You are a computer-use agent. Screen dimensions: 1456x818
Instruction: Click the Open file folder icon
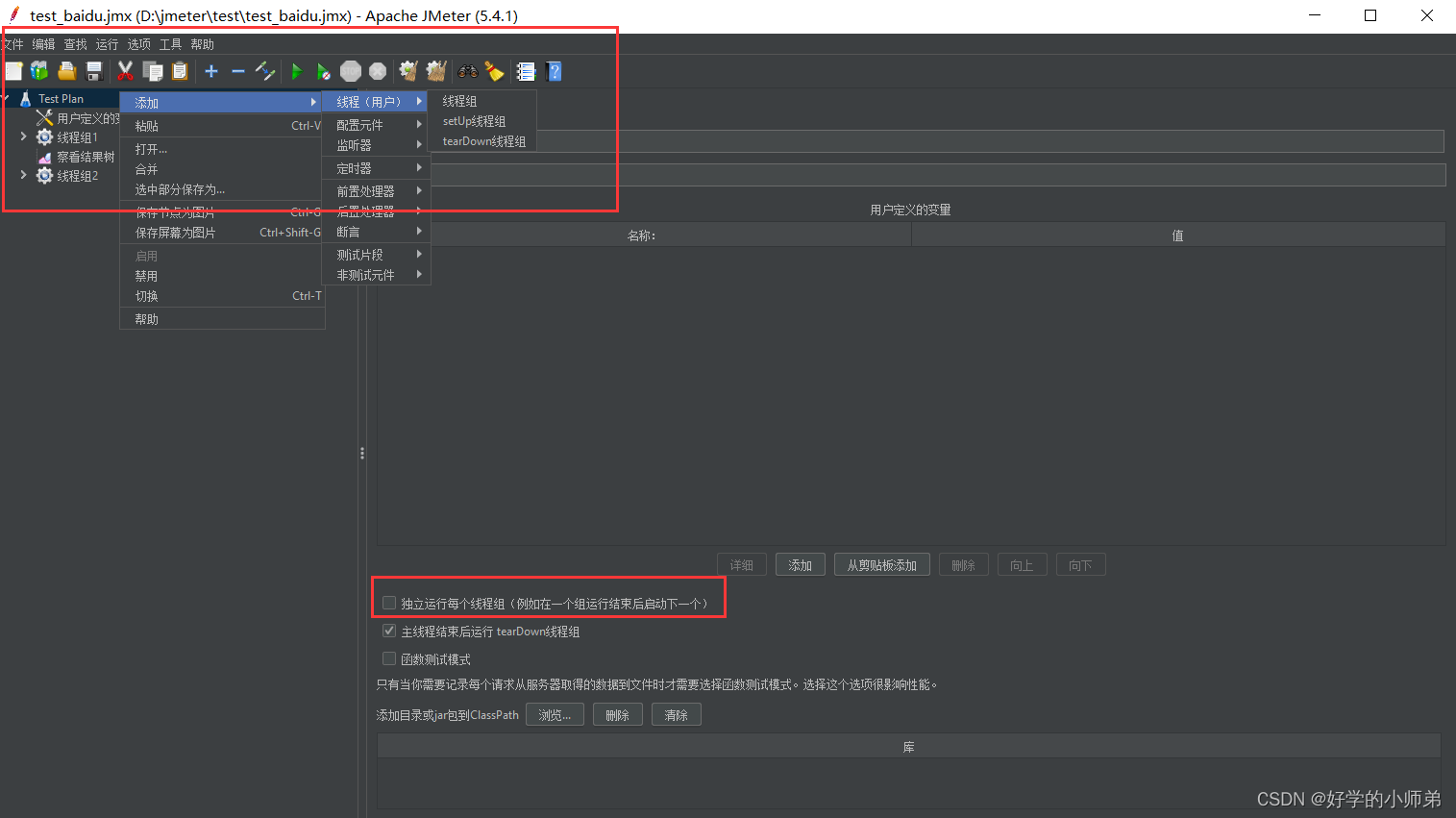click(x=66, y=71)
